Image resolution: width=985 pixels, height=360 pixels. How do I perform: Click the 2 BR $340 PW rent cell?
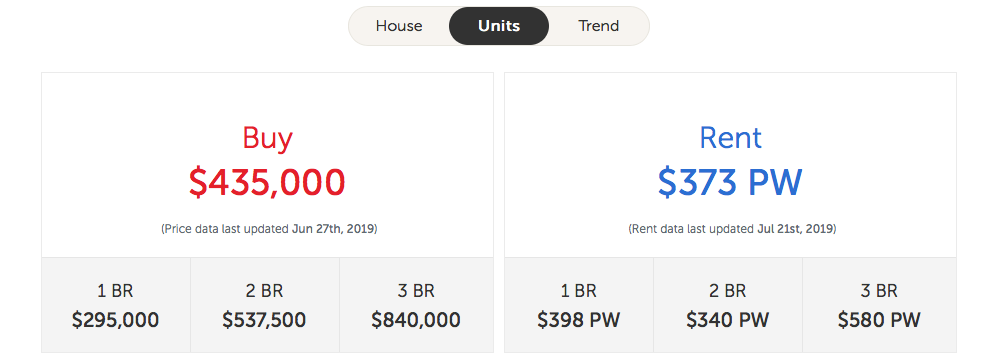pos(727,305)
